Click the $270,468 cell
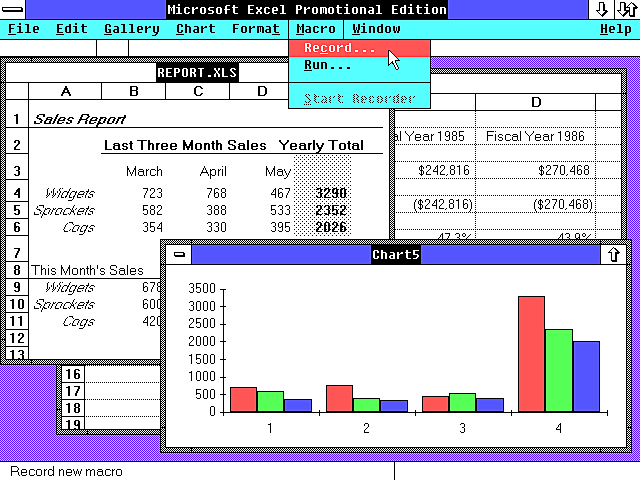 564,170
